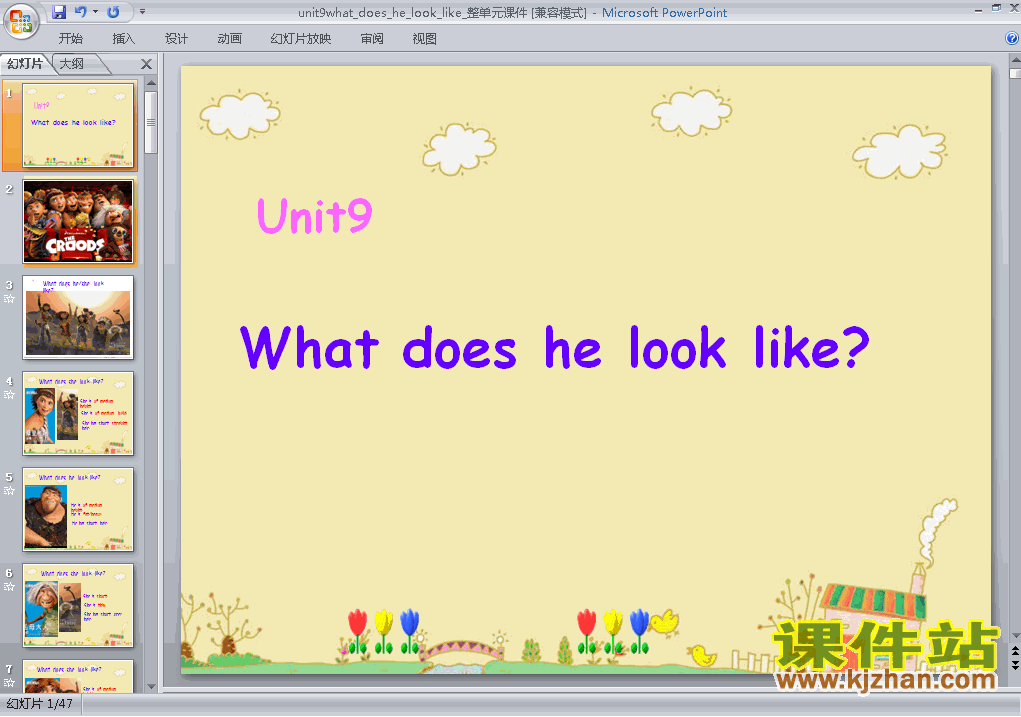This screenshot has width=1021, height=717.
Task: Open the 动画 ribbon tab
Action: 229,38
